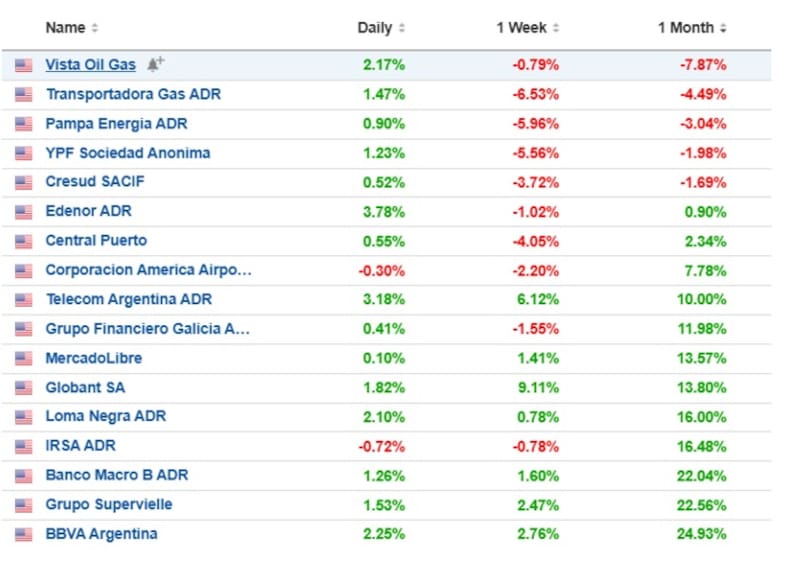
Task: Open the Vista Oil Gas stock link
Action: click(x=90, y=65)
